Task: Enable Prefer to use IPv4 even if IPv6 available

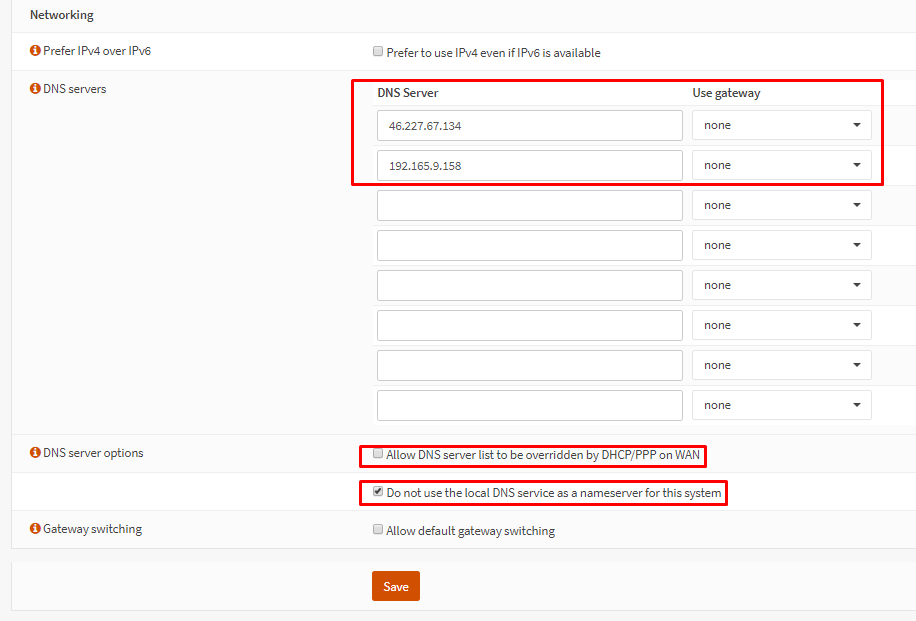Action: [x=377, y=51]
